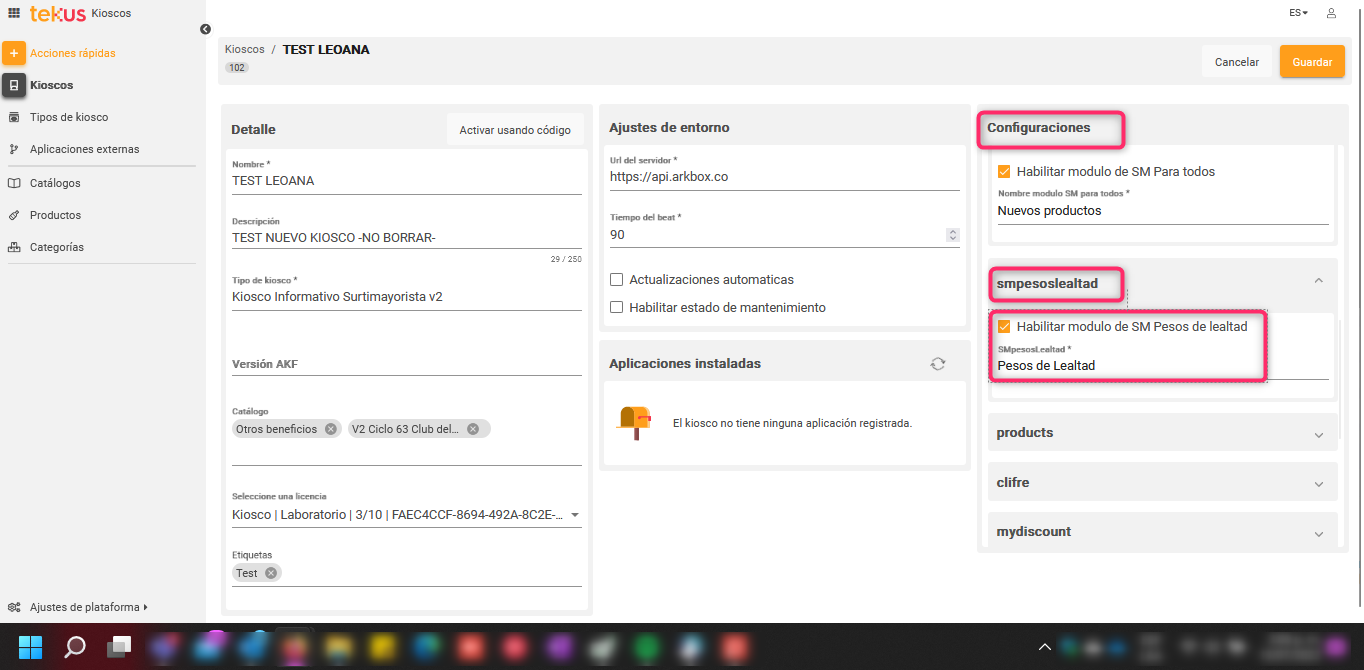Open the Seleccione una licencia dropdown

[574, 516]
